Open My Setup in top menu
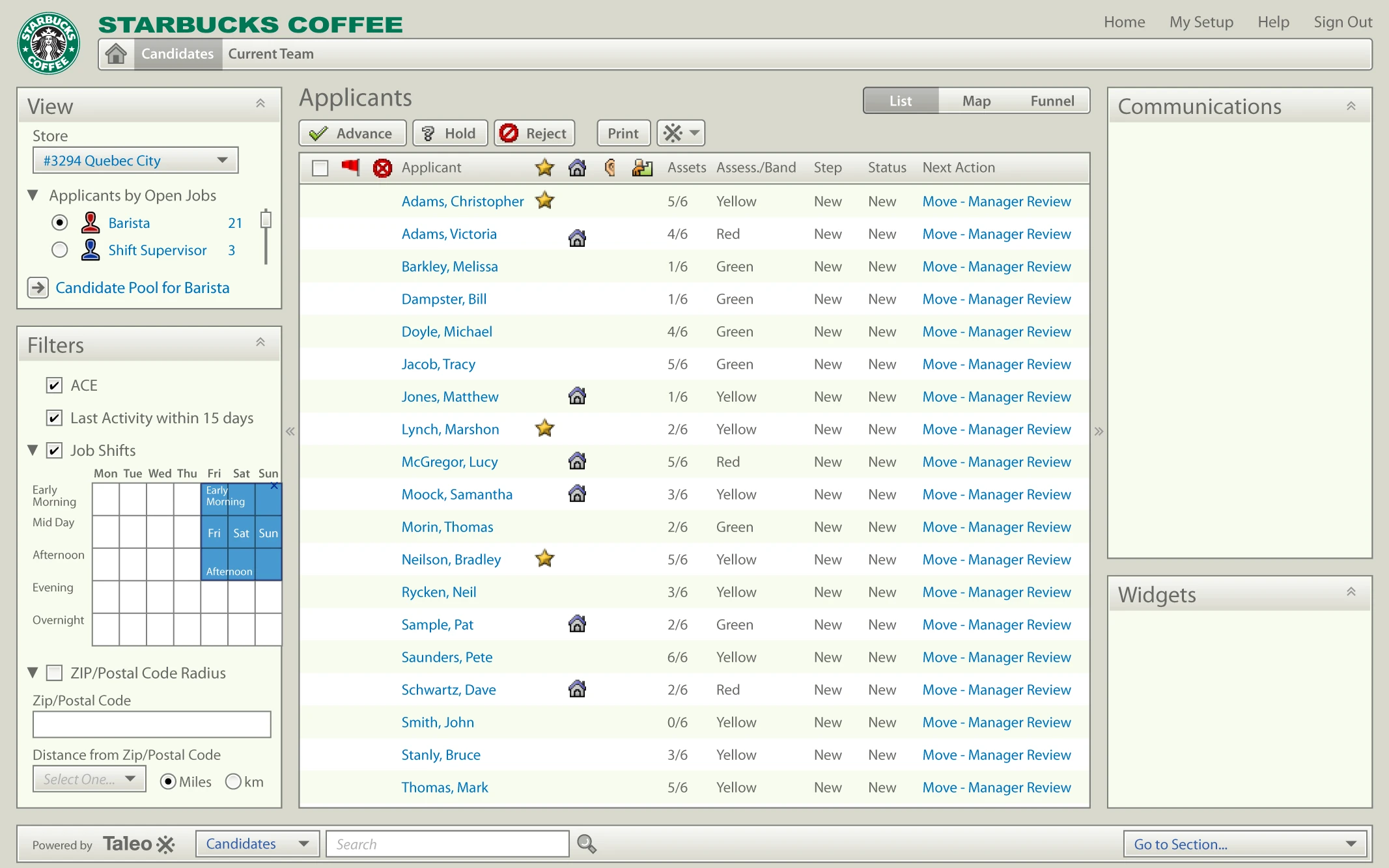The width and height of the screenshot is (1389, 868). 1201,22
